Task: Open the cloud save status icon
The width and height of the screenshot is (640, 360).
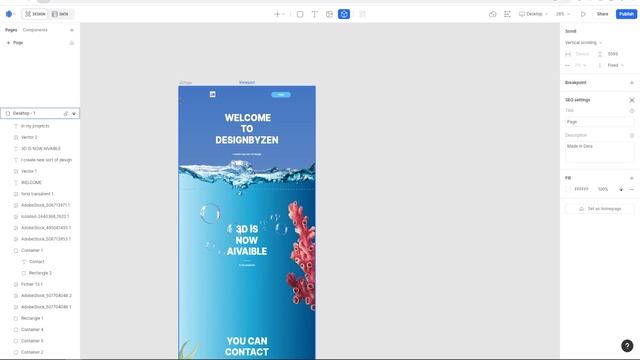Action: [493, 14]
